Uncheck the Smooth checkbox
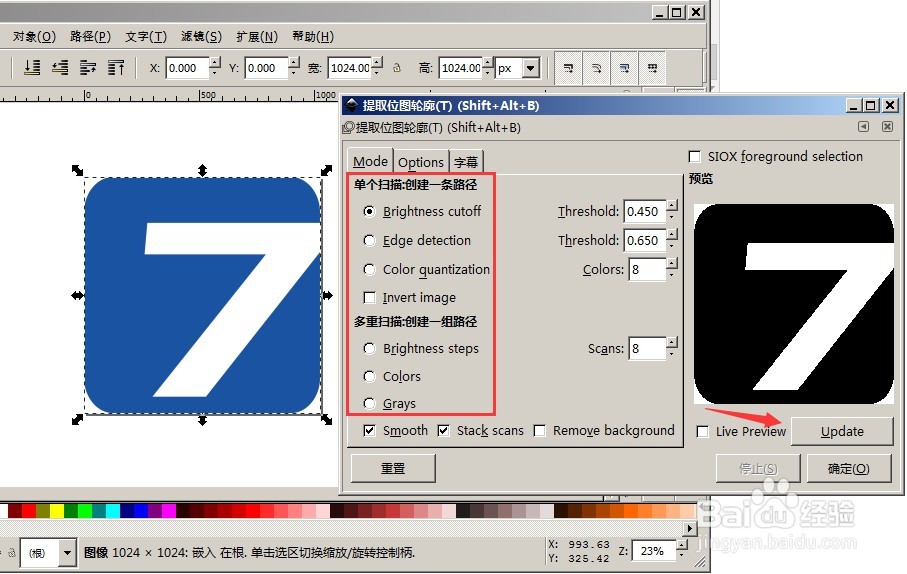 pos(369,430)
